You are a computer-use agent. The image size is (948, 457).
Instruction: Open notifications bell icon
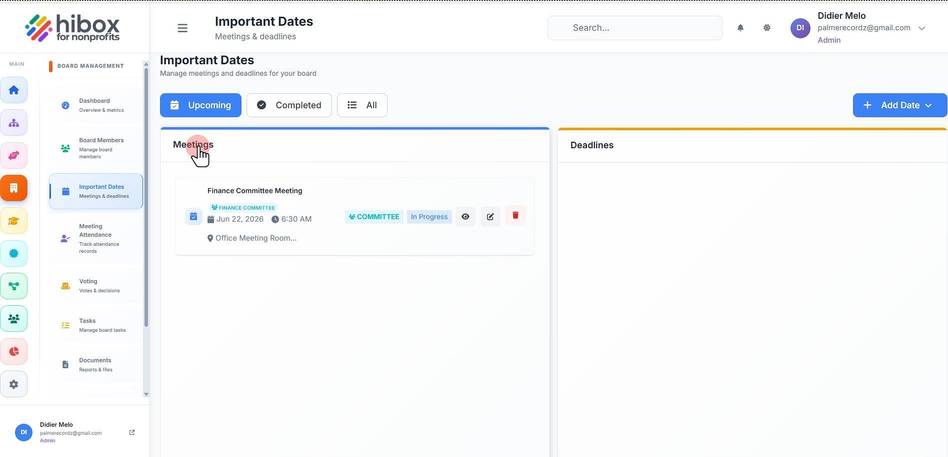tap(740, 28)
